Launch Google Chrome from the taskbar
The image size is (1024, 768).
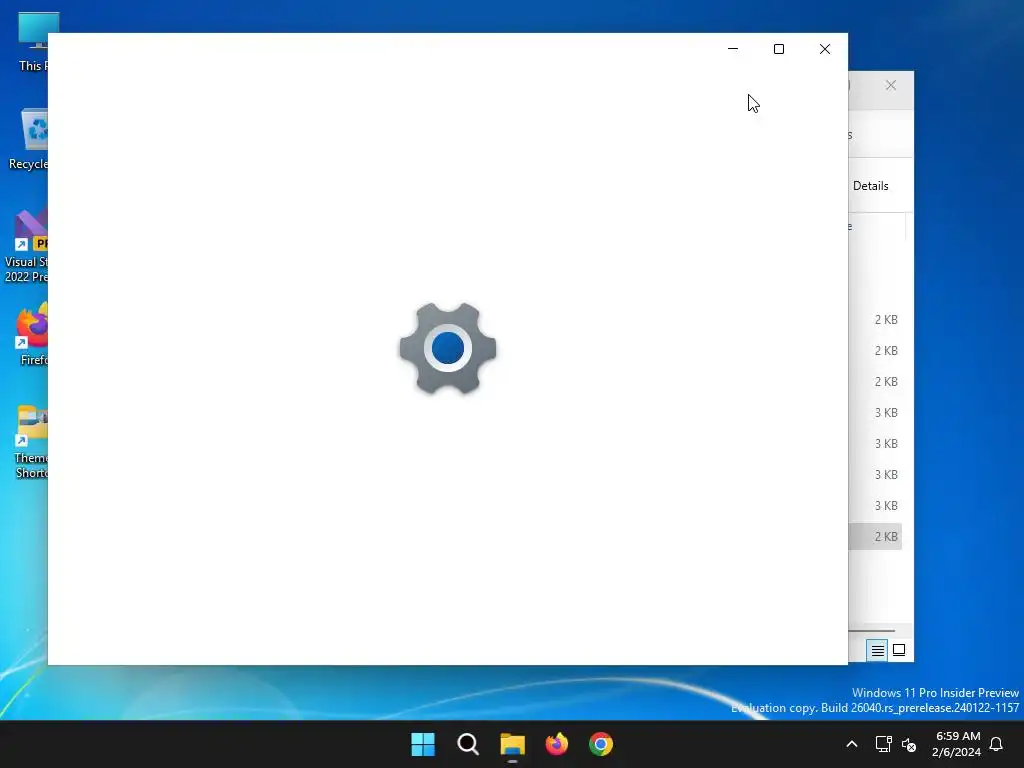601,744
